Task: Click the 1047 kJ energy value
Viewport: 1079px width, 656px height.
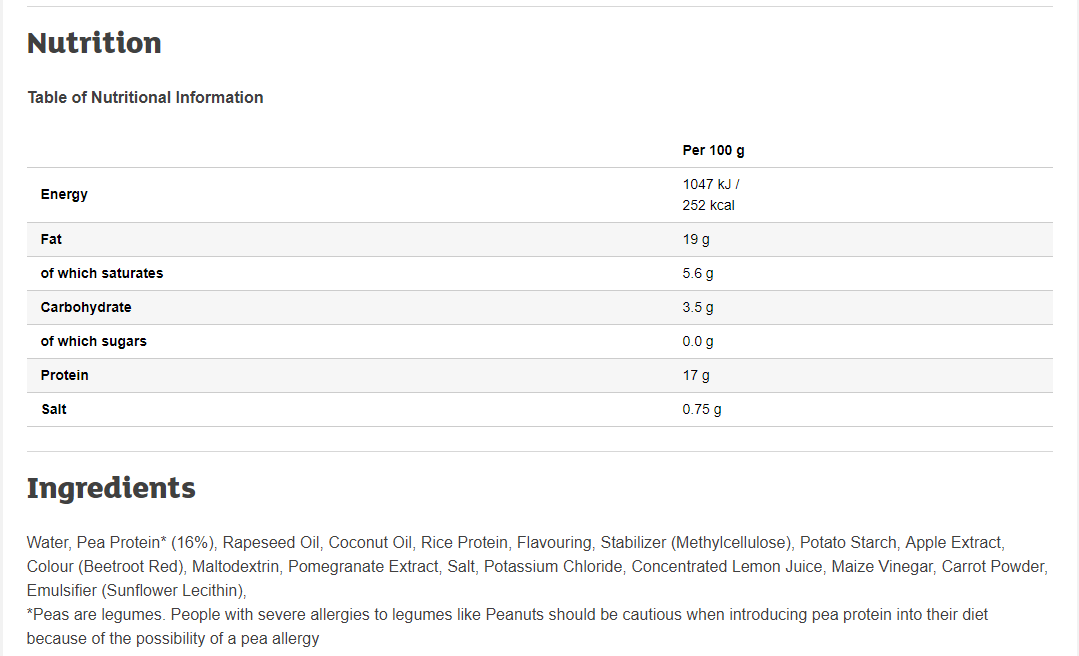Action: pyautogui.click(x=710, y=184)
